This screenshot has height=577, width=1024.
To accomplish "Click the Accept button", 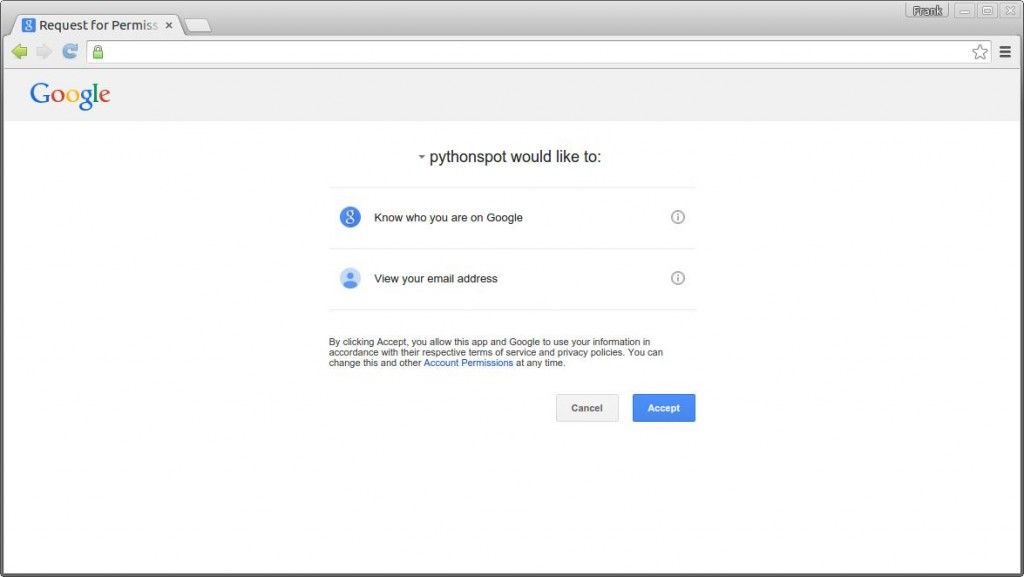I will point(664,408).
